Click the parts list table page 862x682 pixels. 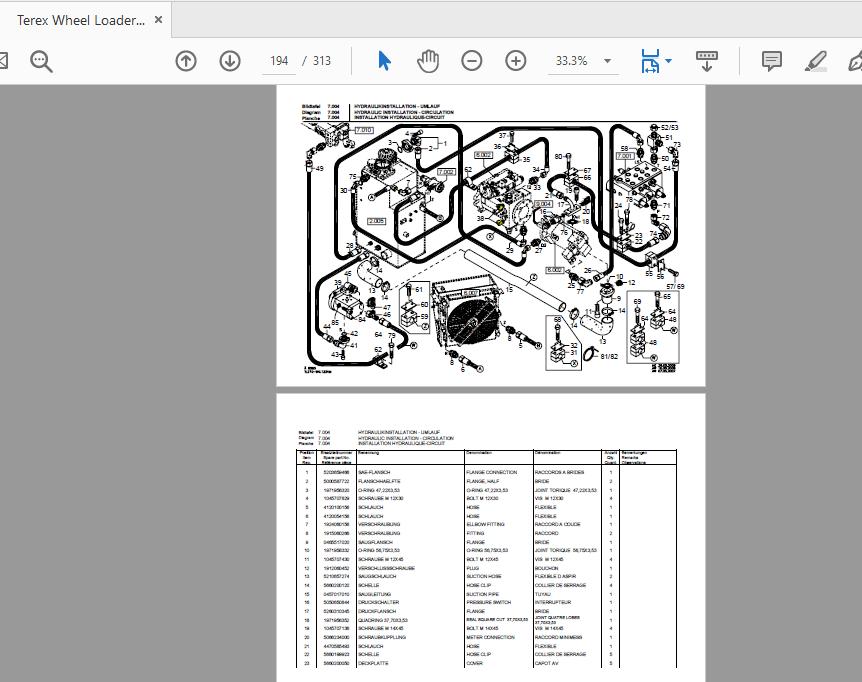coord(490,540)
